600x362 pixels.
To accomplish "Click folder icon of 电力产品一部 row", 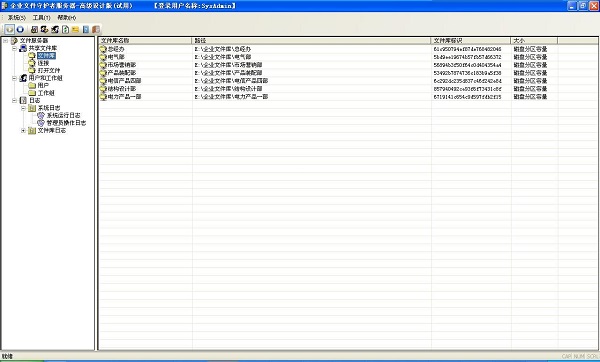I will pyautogui.click(x=103, y=97).
